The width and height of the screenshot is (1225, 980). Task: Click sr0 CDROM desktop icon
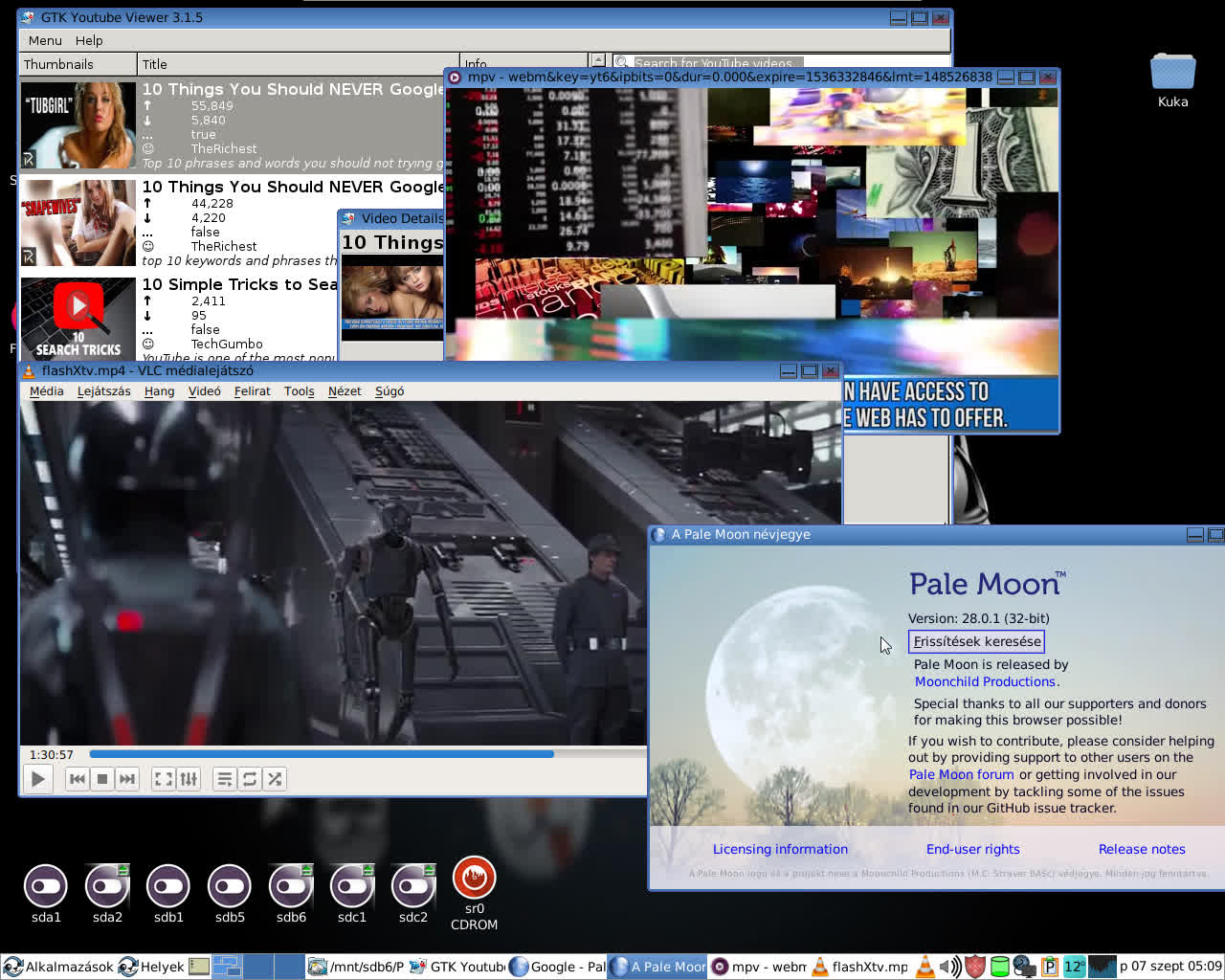474,893
